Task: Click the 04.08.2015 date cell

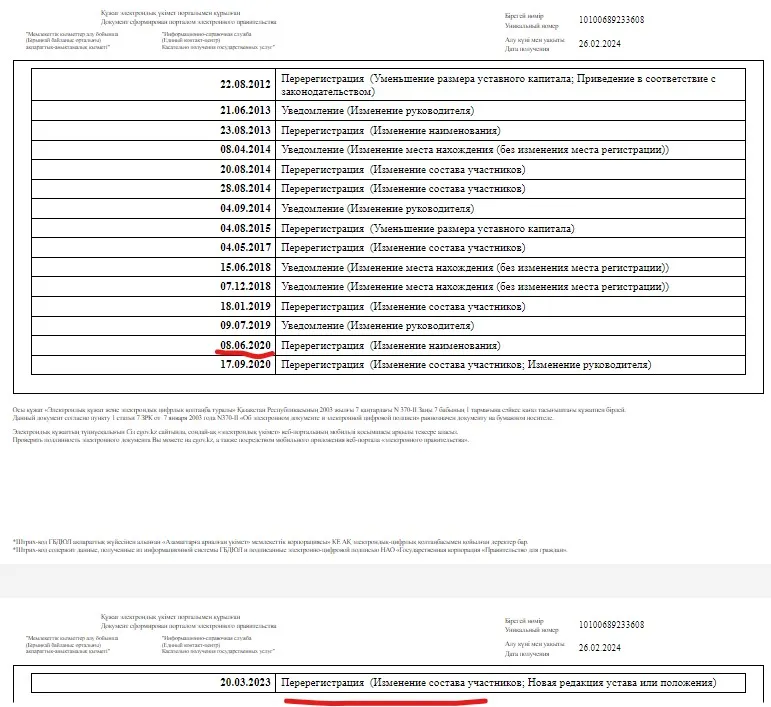Action: 246,228
